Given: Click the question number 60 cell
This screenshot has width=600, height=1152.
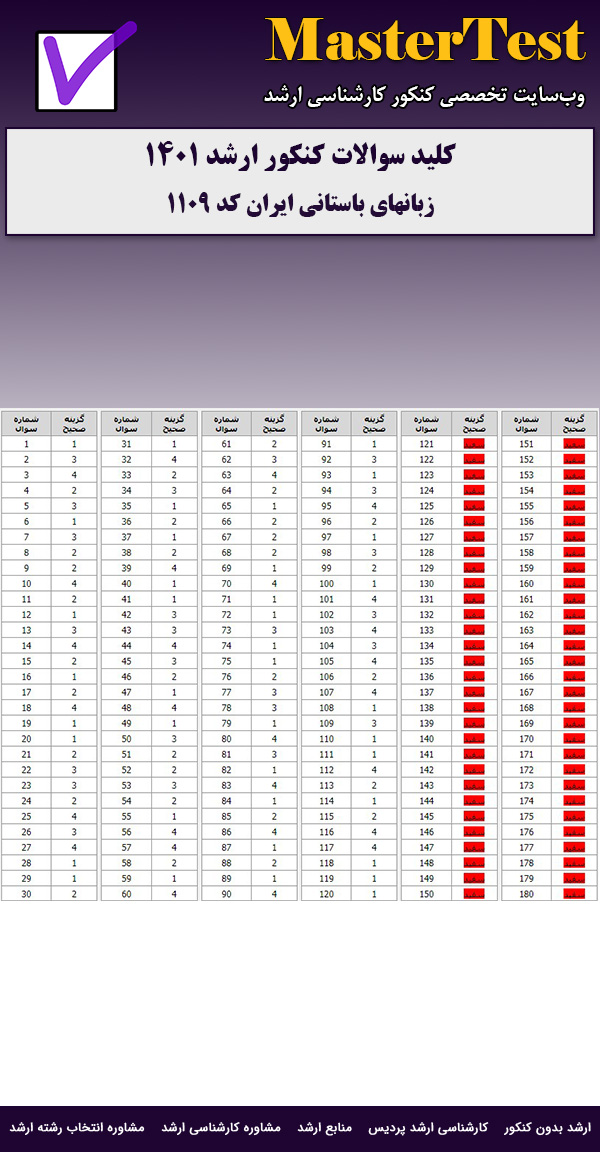Looking at the screenshot, I should pyautogui.click(x=126, y=893).
